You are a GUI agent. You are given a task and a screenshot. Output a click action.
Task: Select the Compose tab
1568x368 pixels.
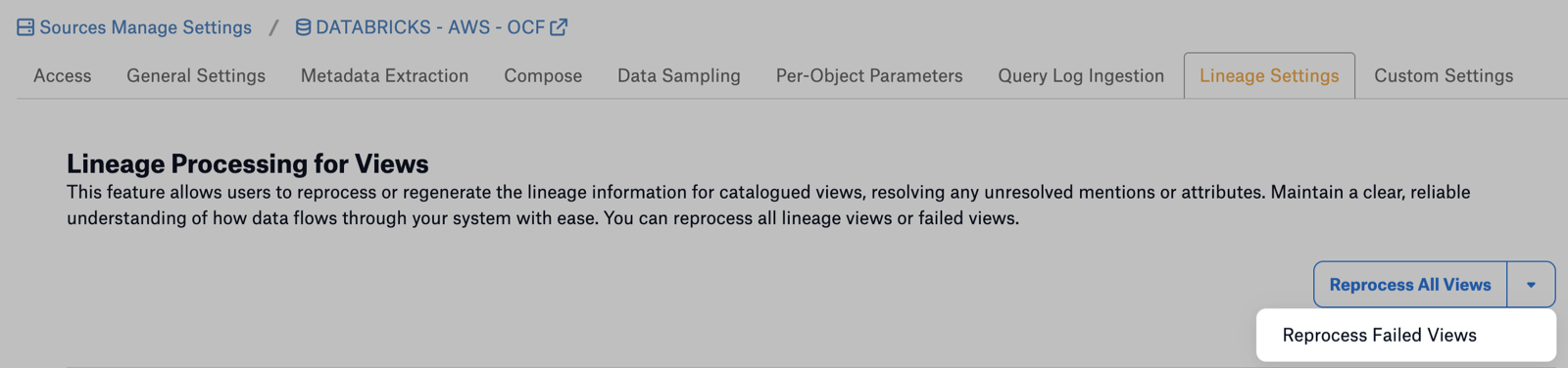[x=543, y=75]
